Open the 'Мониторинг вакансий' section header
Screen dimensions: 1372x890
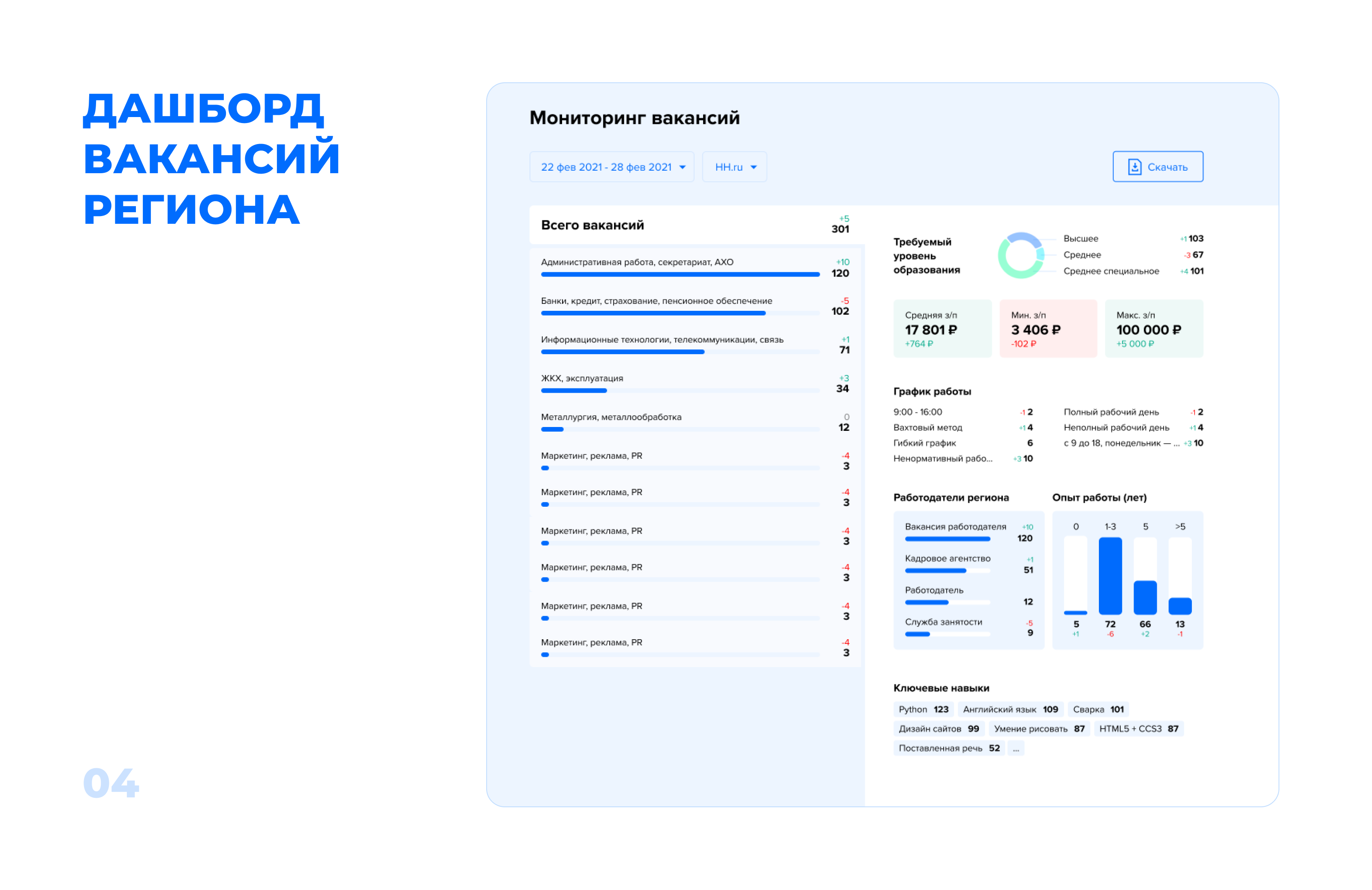point(634,117)
